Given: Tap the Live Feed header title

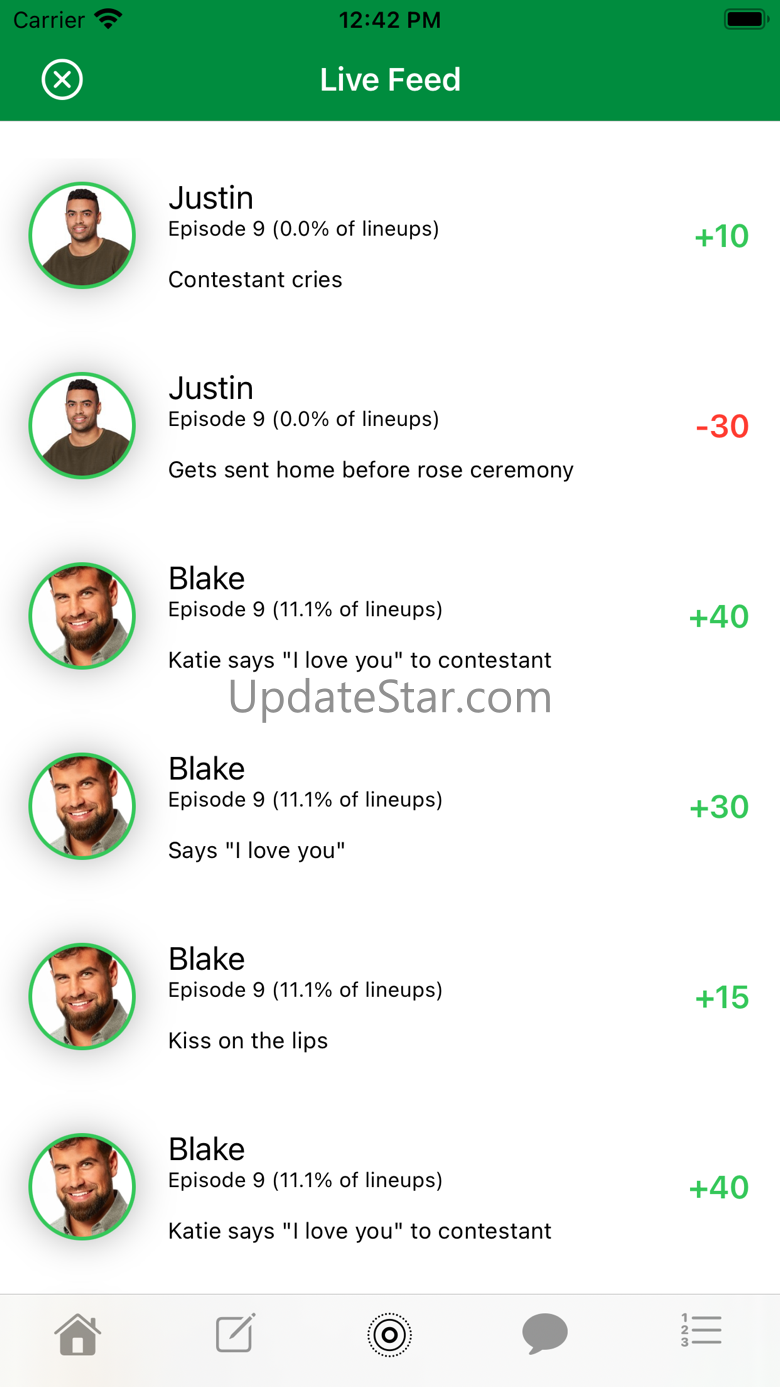Looking at the screenshot, I should pos(390,80).
